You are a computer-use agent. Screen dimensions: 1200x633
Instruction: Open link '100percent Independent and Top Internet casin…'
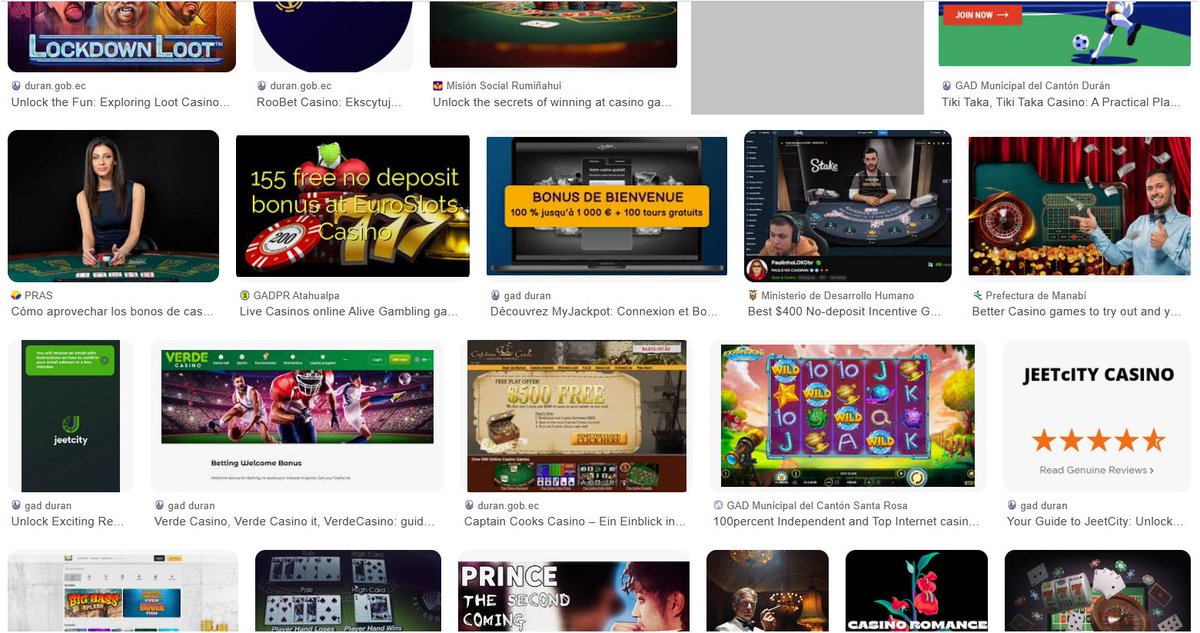(x=847, y=522)
